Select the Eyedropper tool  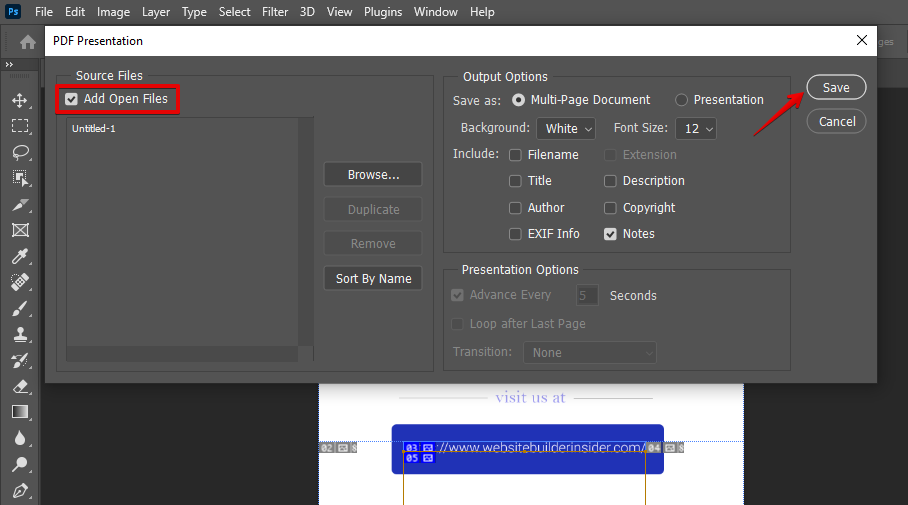(20, 256)
